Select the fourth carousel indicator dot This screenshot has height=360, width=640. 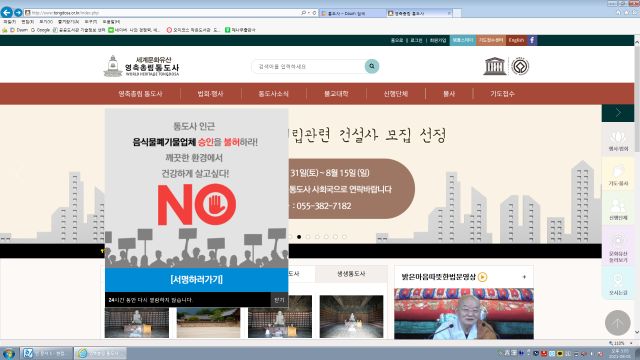click(317, 237)
